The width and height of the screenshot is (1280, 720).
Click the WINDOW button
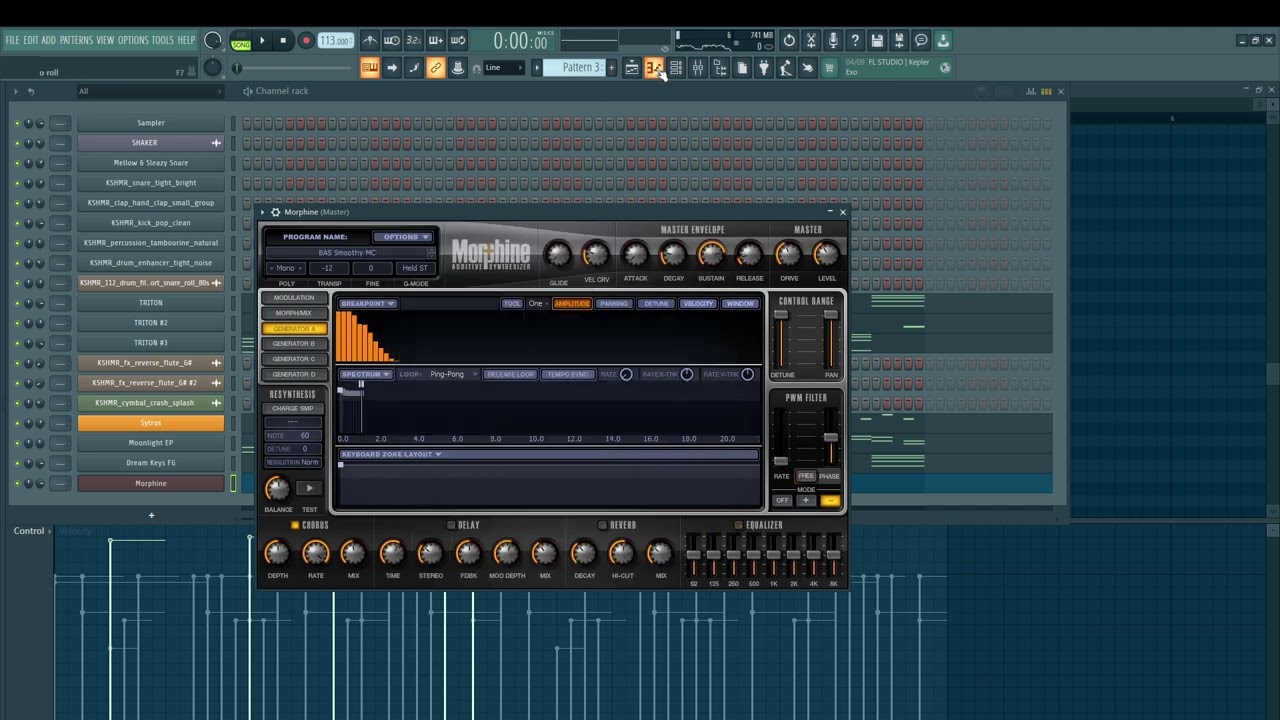click(x=740, y=304)
